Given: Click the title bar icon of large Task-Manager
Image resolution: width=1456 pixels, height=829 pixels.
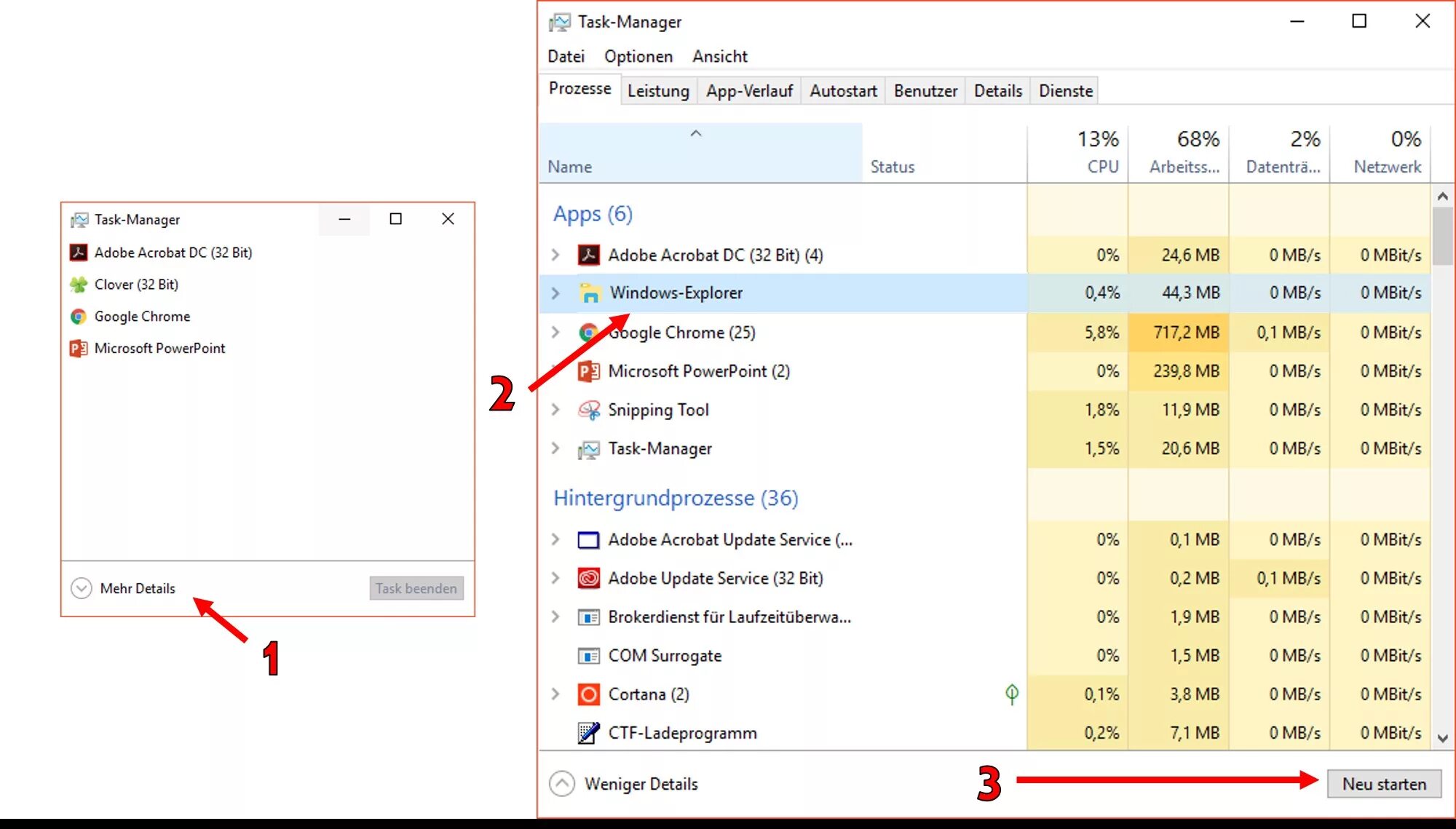Looking at the screenshot, I should coord(559,23).
